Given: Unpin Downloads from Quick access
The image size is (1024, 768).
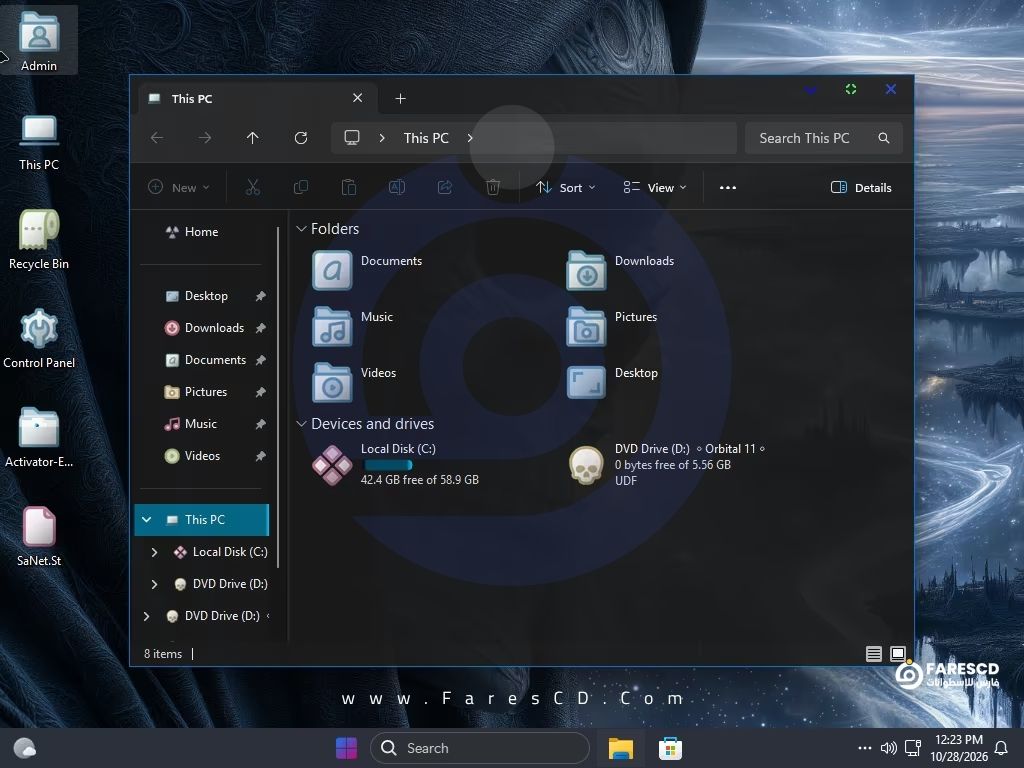Looking at the screenshot, I should (260, 328).
